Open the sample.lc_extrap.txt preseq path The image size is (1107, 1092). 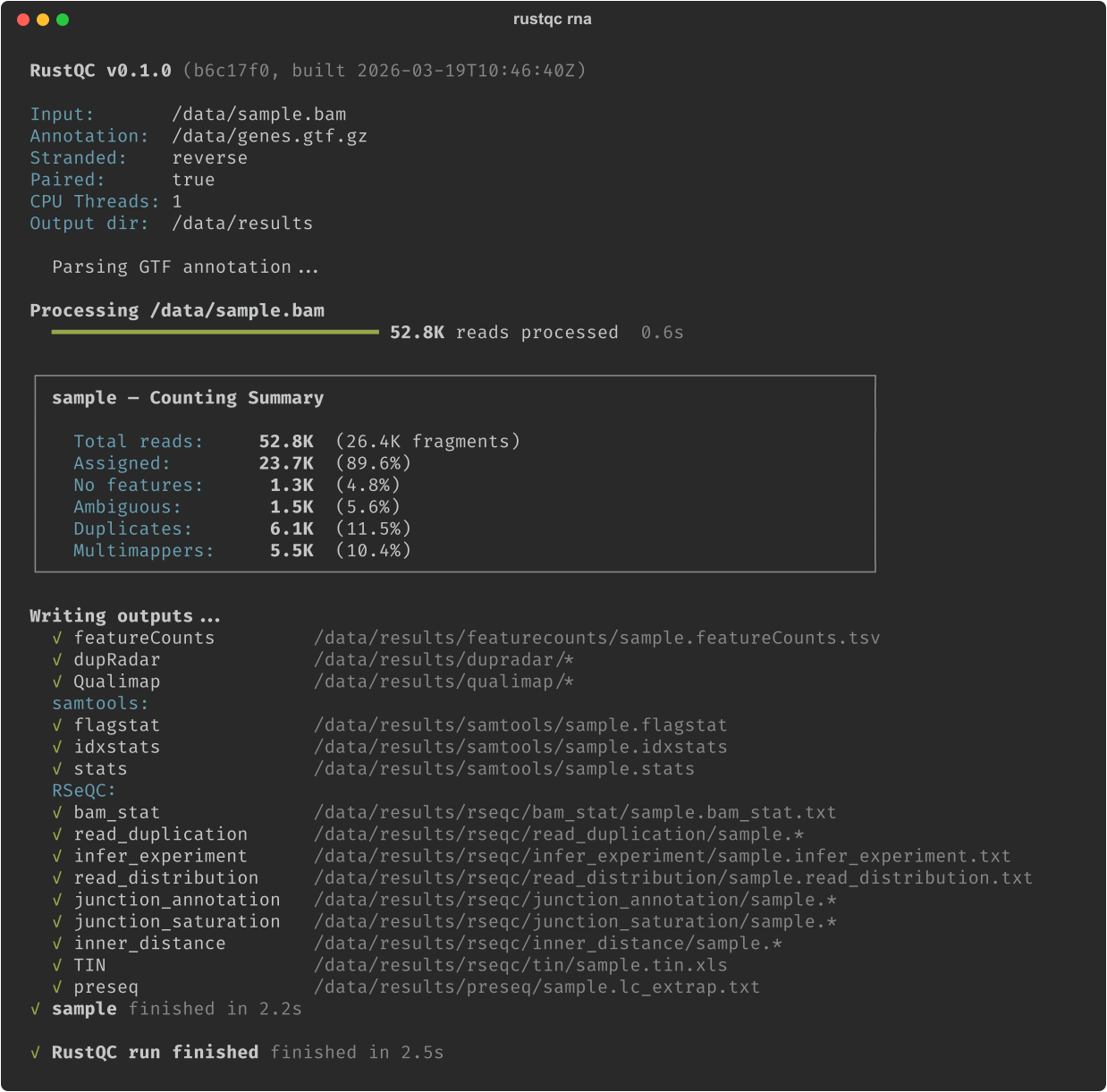[x=537, y=986]
